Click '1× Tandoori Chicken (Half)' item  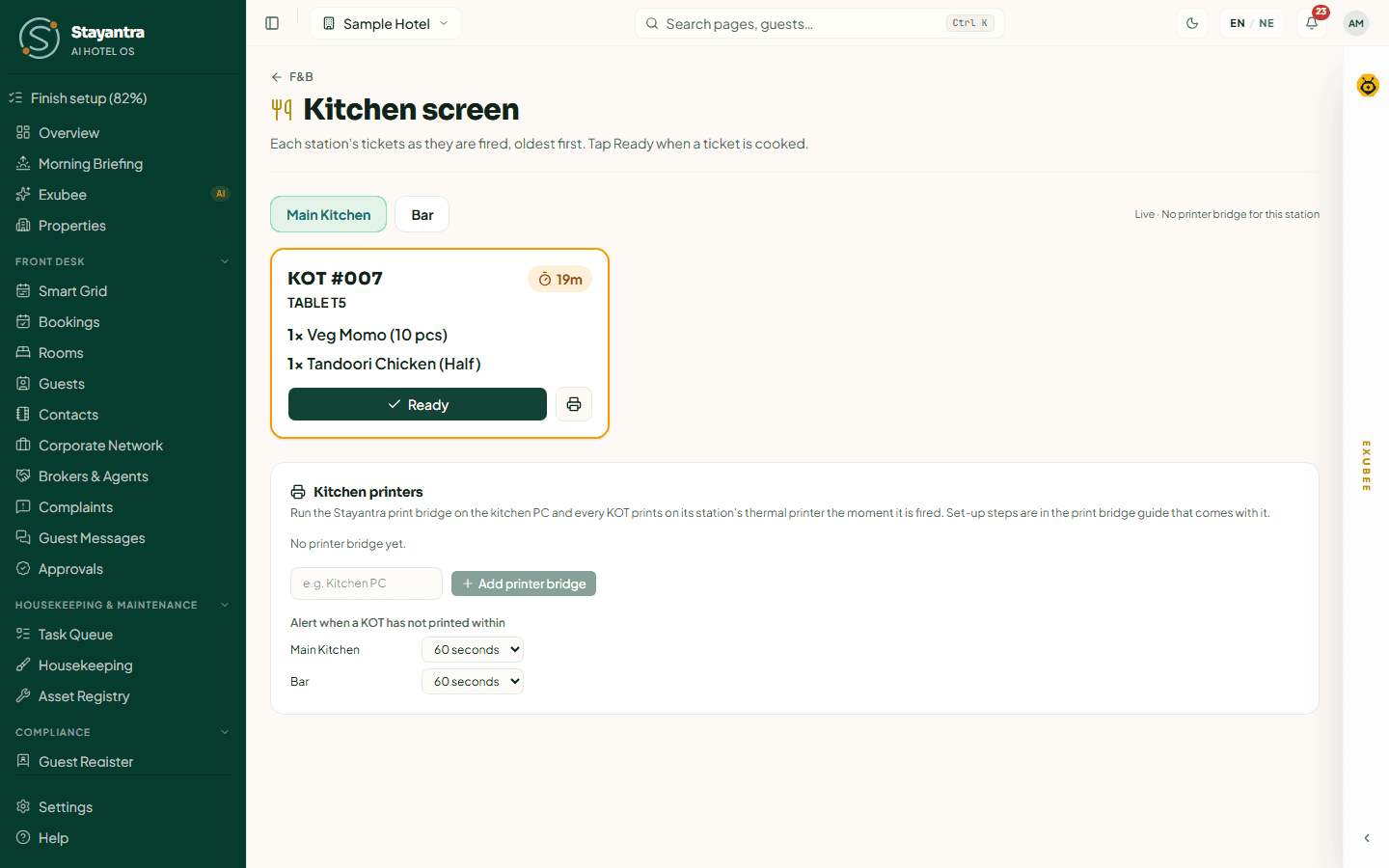pos(384,365)
